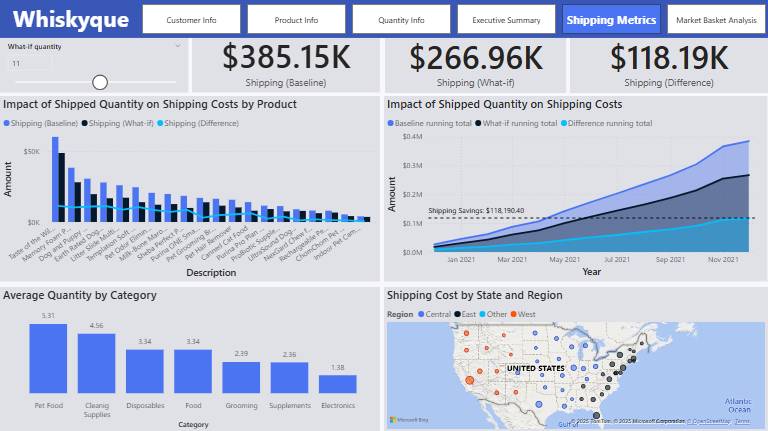Screen dimensions: 768x431
Task: Switch to Quantity Info tab
Action: (401, 20)
